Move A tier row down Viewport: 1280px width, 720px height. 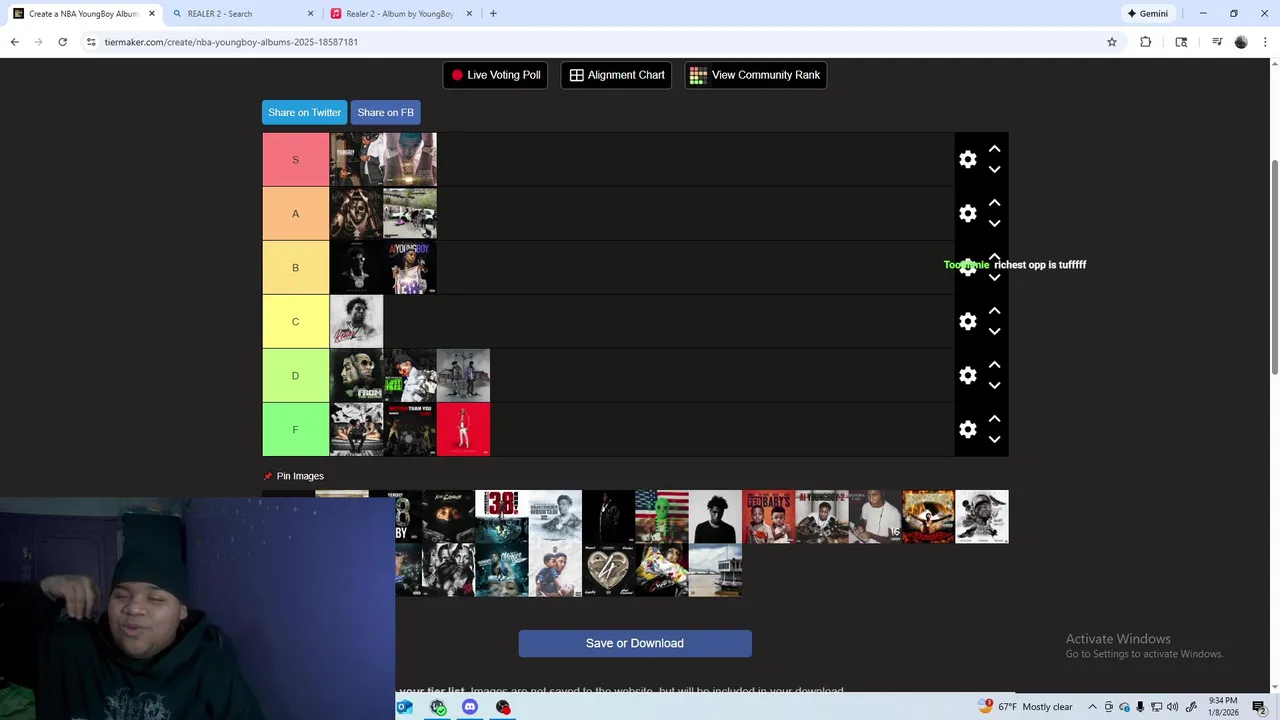[x=994, y=224]
